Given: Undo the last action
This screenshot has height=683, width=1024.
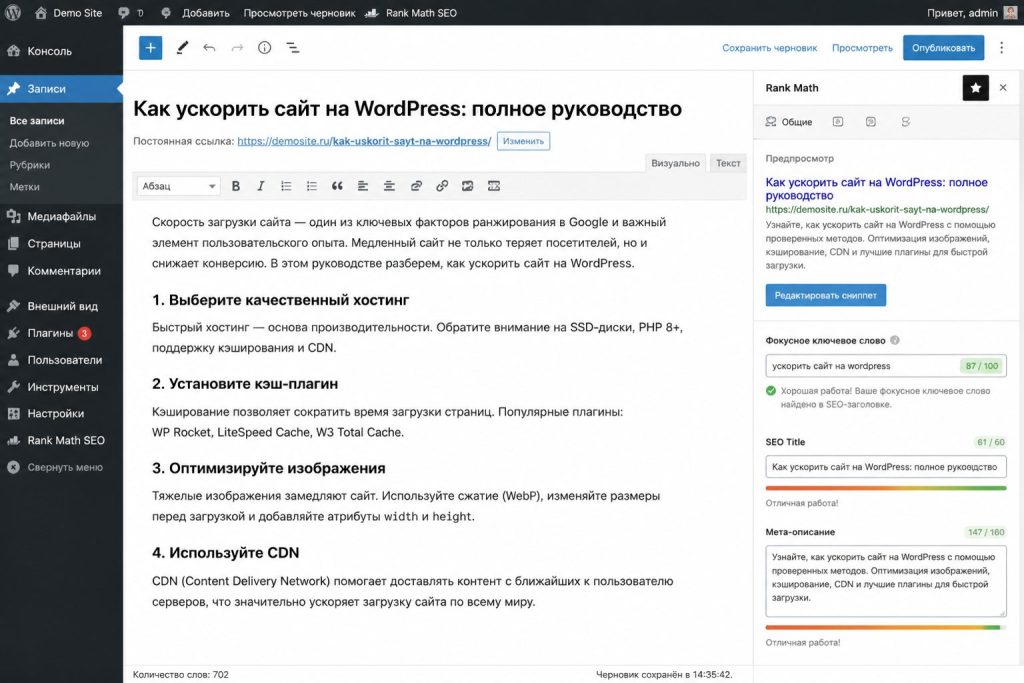Looking at the screenshot, I should [x=209, y=48].
